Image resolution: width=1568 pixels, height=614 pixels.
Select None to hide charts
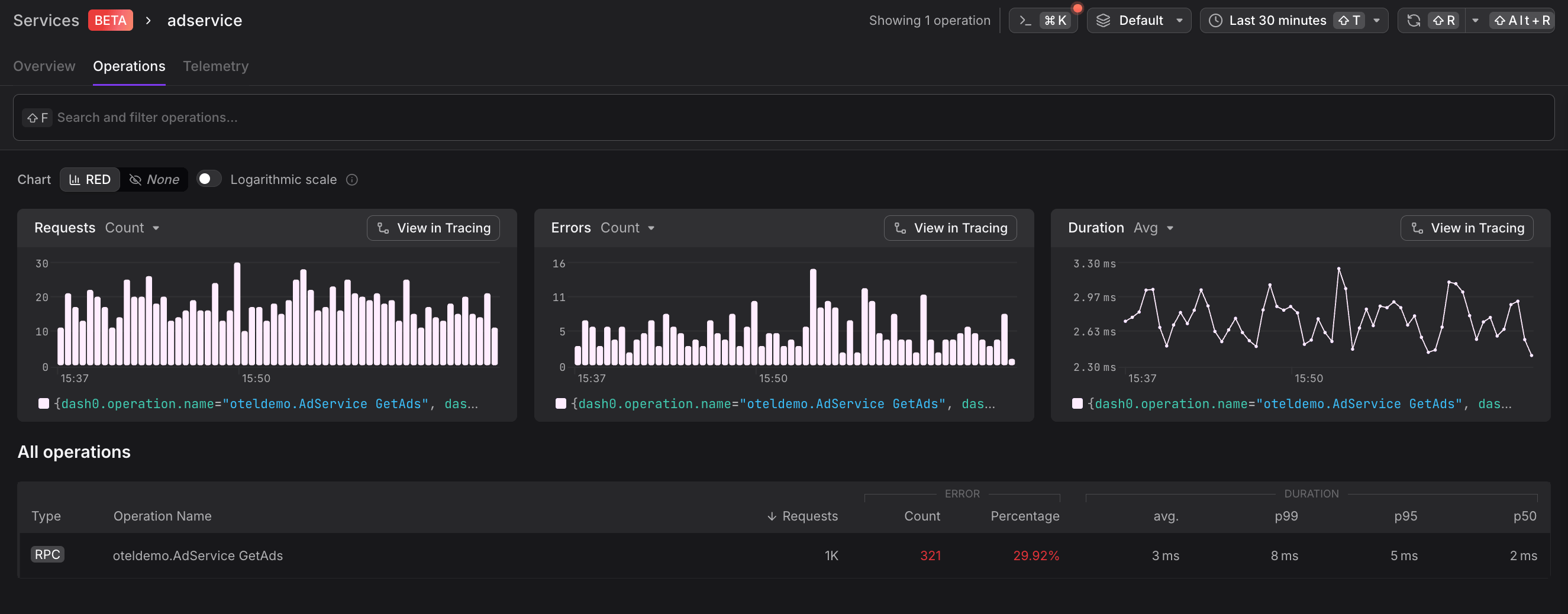click(154, 179)
